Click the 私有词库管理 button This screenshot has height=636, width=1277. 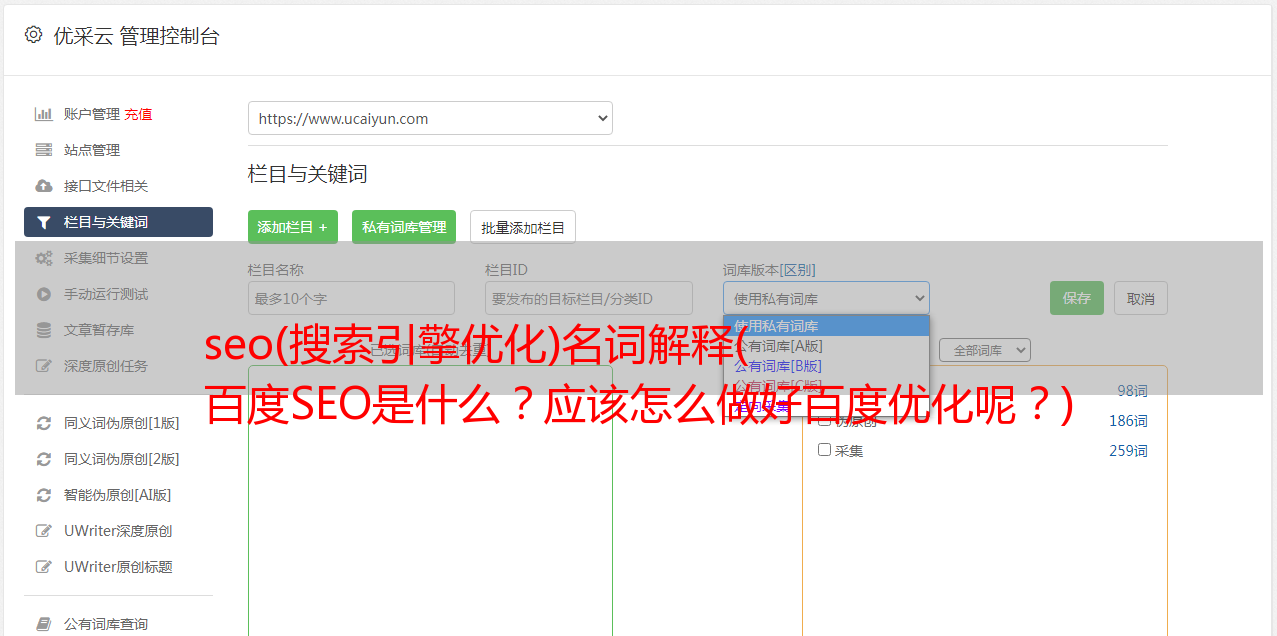click(x=404, y=227)
